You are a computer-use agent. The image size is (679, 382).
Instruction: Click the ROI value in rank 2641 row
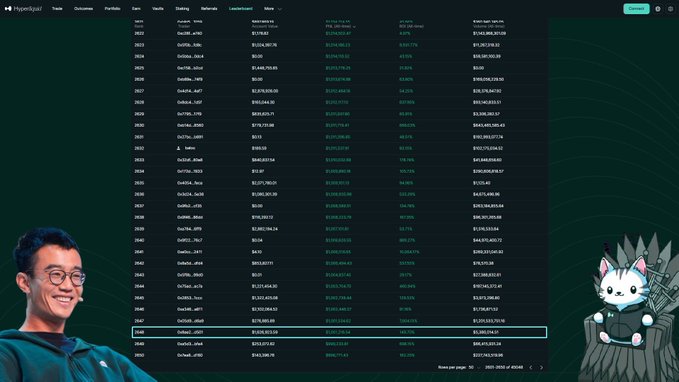tap(409, 252)
